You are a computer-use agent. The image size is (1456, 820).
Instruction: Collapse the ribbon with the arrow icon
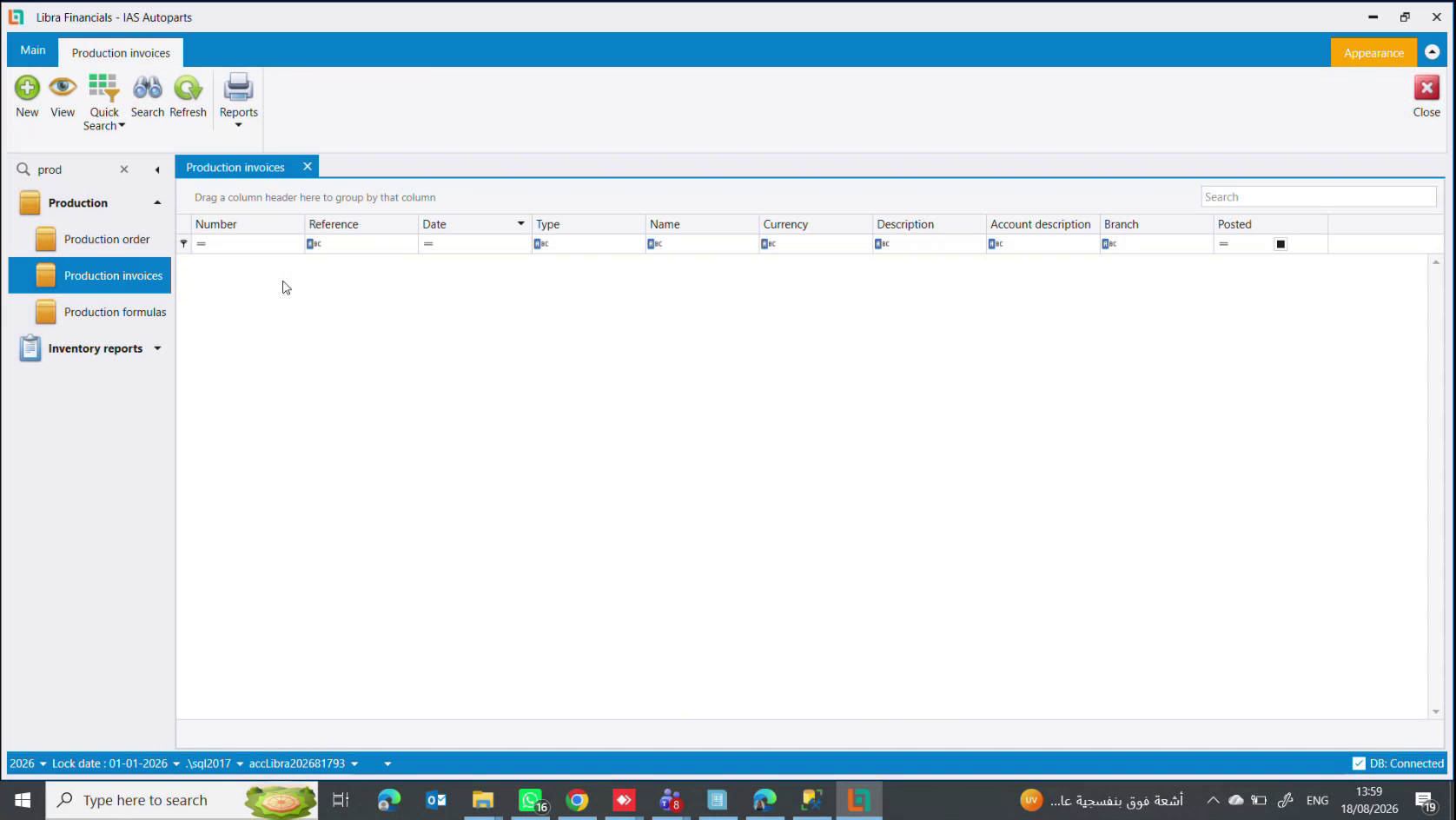pyautogui.click(x=1433, y=52)
